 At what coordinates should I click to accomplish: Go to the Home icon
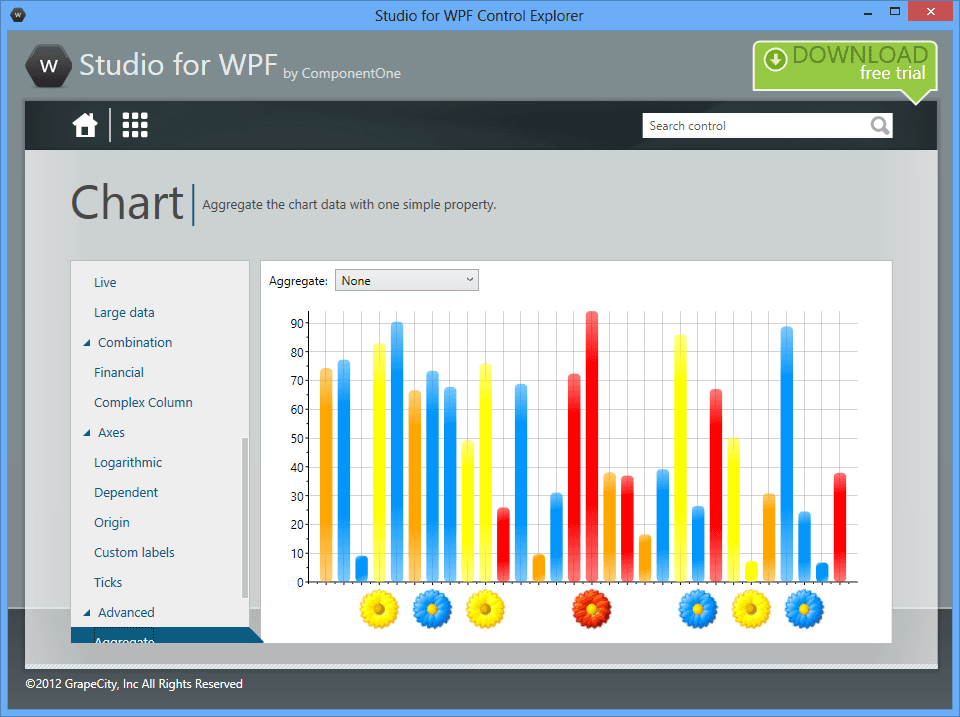(84, 126)
